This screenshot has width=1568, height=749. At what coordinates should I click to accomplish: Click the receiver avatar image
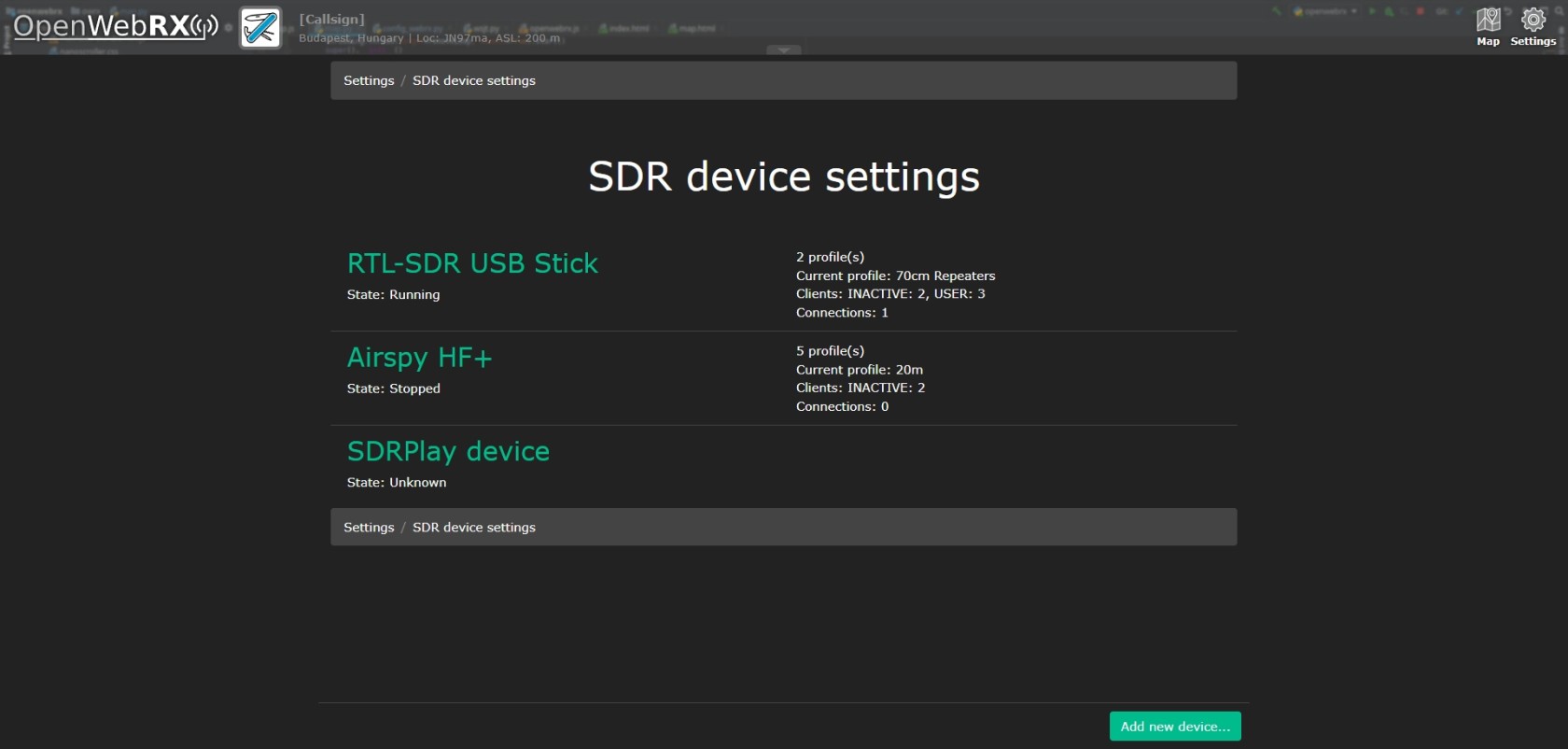pos(259,28)
